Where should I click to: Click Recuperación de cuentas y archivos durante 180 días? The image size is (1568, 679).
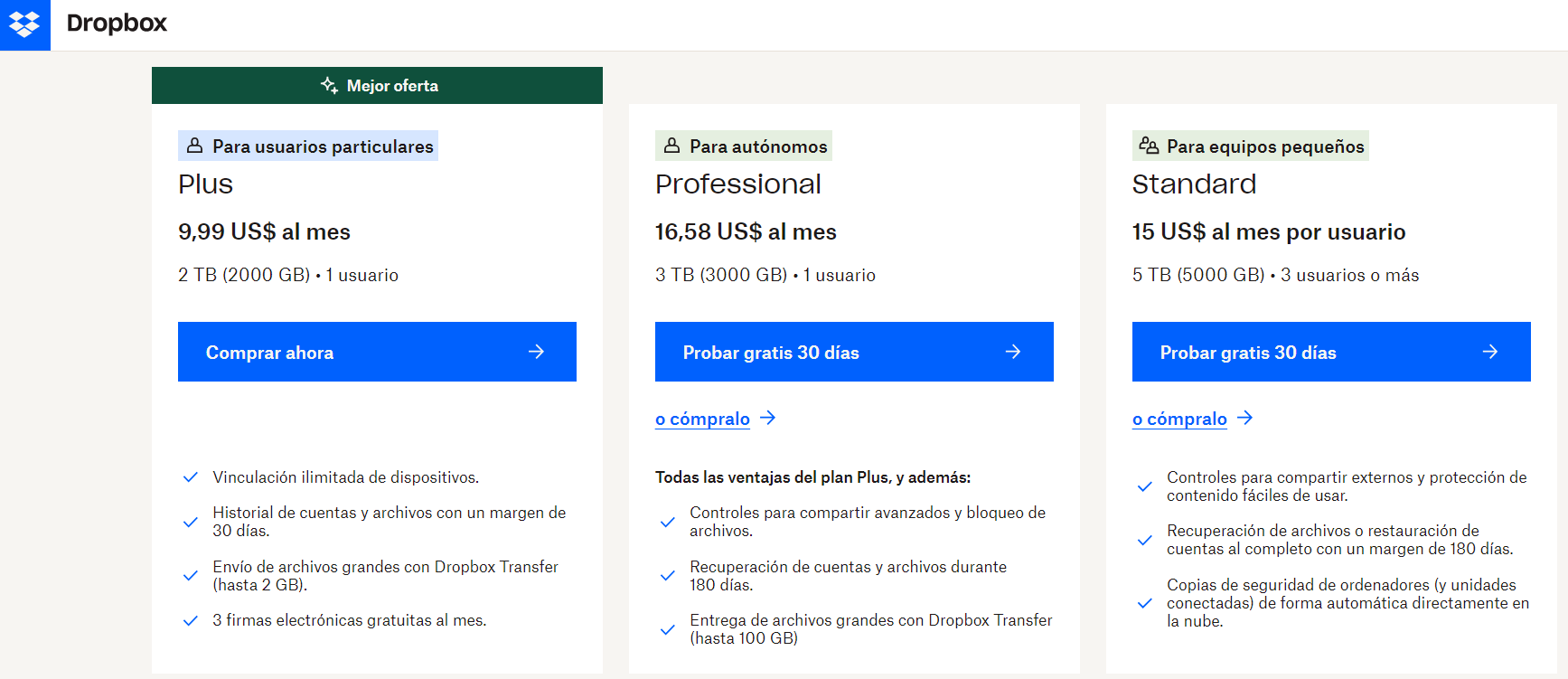point(849,576)
